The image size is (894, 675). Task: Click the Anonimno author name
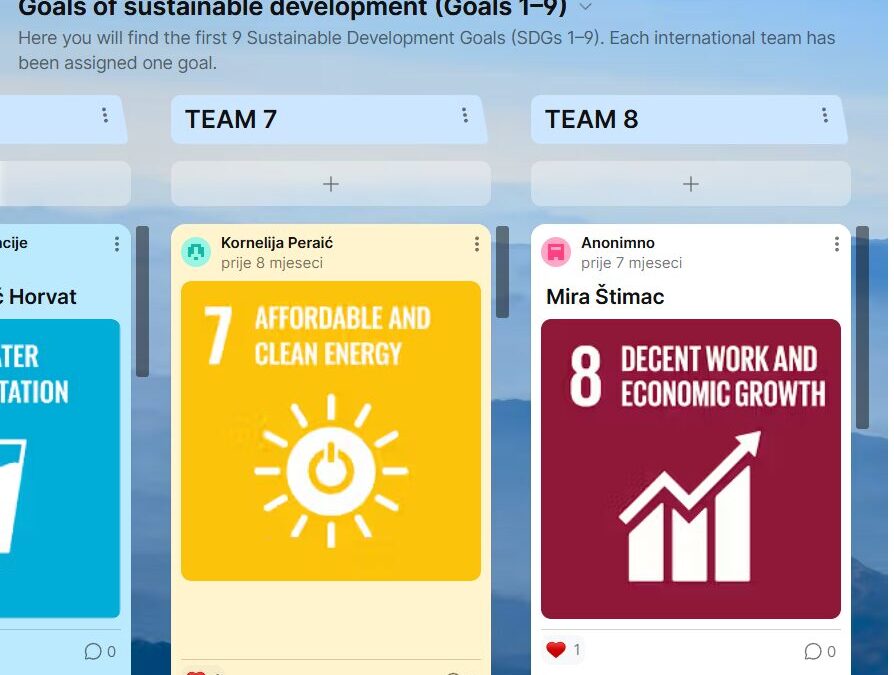coord(617,243)
